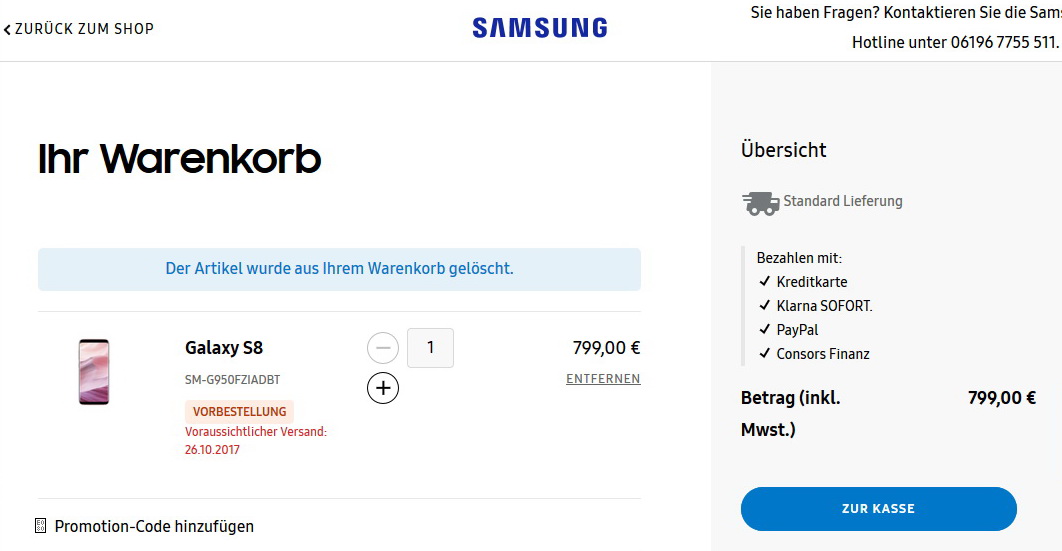The width and height of the screenshot is (1062, 551).
Task: Click the delivery truck icon
Action: click(x=760, y=203)
